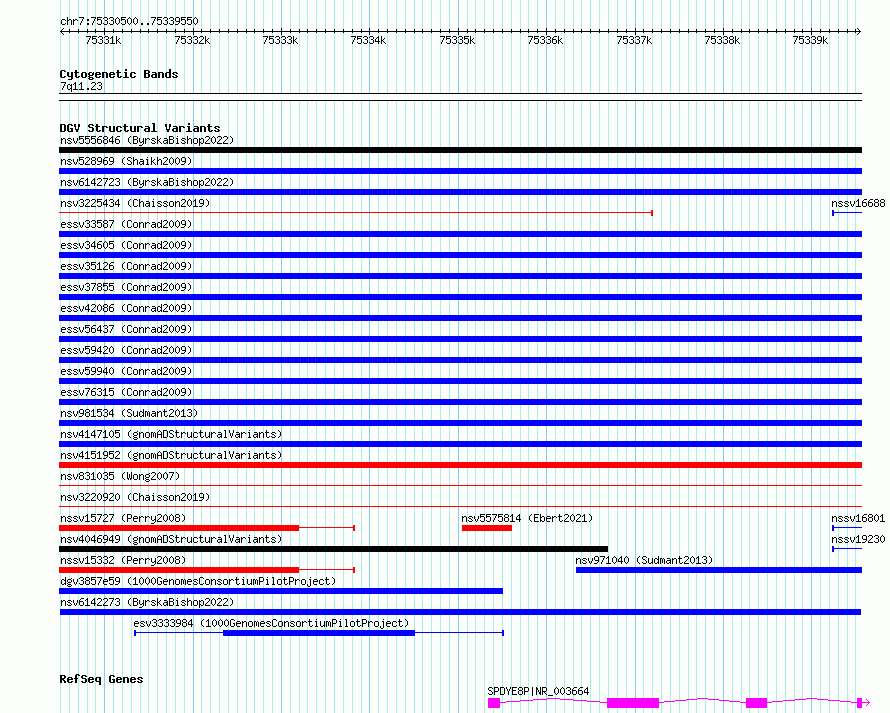The image size is (890, 713).
Task: Click the nsv5556846 (ByrskaBishop2022) variant label
Action: pyautogui.click(x=147, y=140)
